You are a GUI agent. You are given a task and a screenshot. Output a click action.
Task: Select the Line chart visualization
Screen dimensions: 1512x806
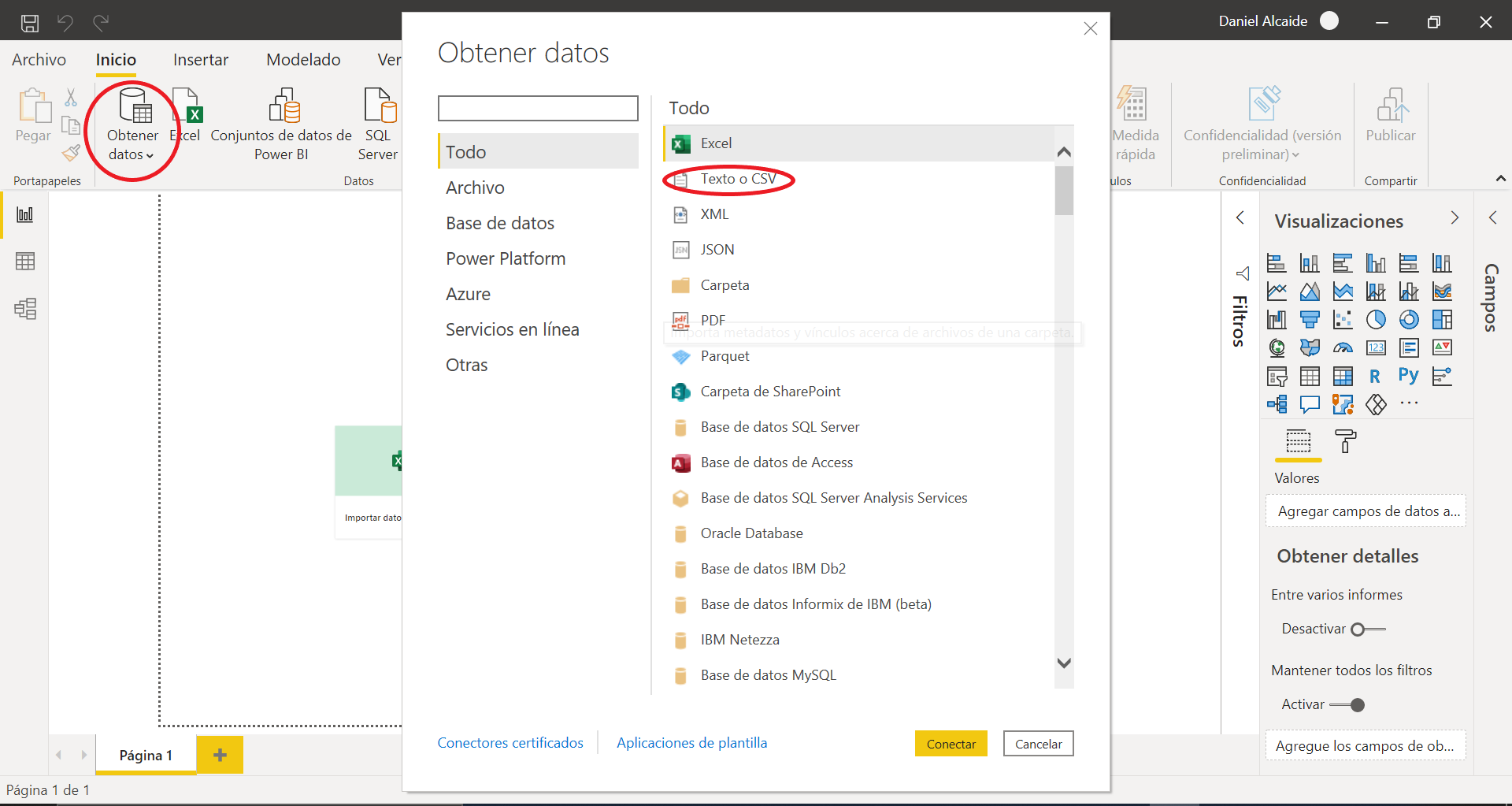pos(1277,291)
